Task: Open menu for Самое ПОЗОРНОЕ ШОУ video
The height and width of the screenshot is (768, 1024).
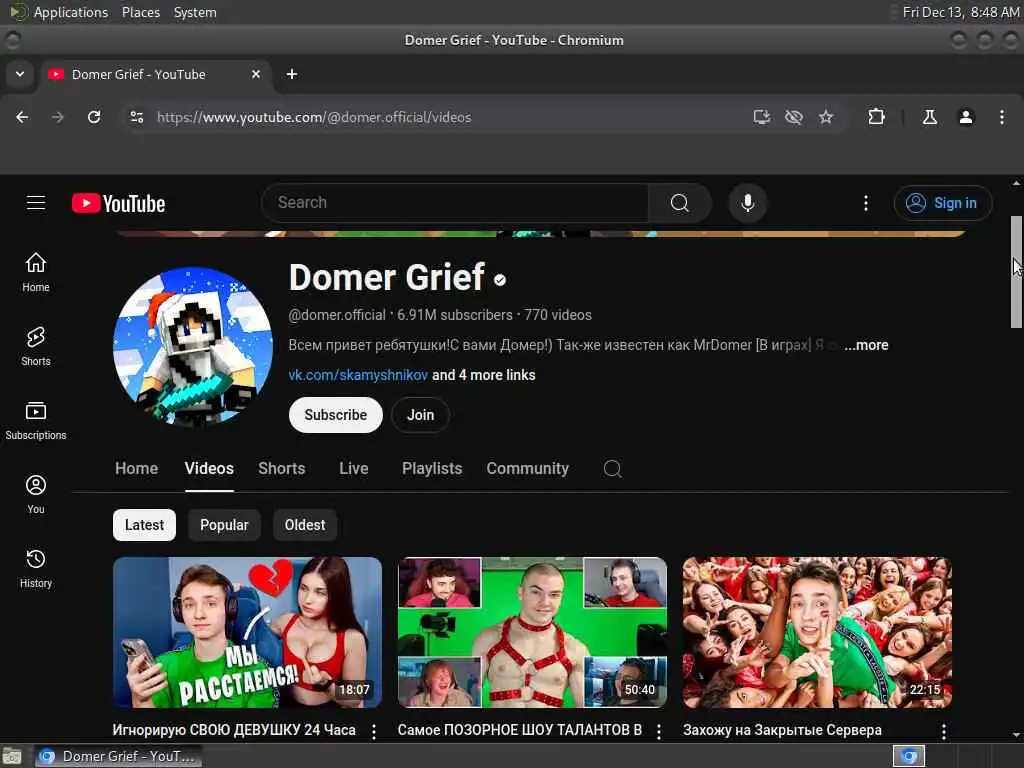Action: 658,731
